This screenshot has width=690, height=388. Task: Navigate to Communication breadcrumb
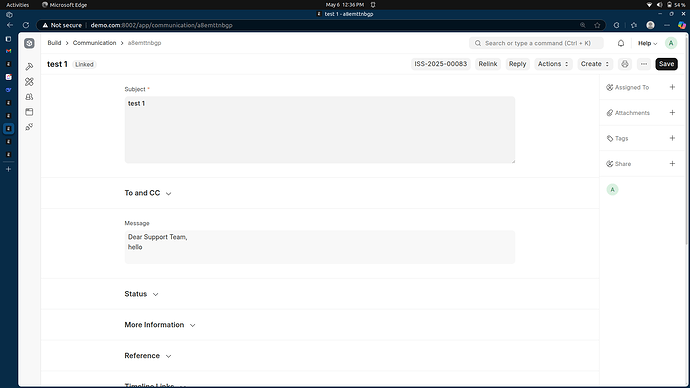(x=94, y=43)
